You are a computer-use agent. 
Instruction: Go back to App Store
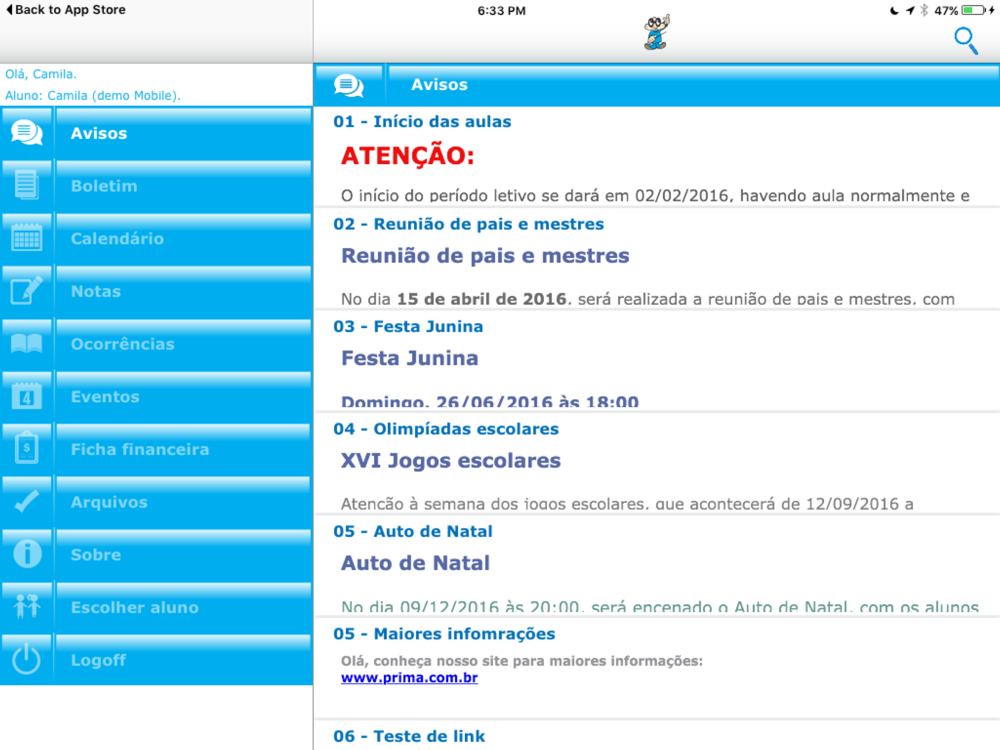tap(66, 10)
